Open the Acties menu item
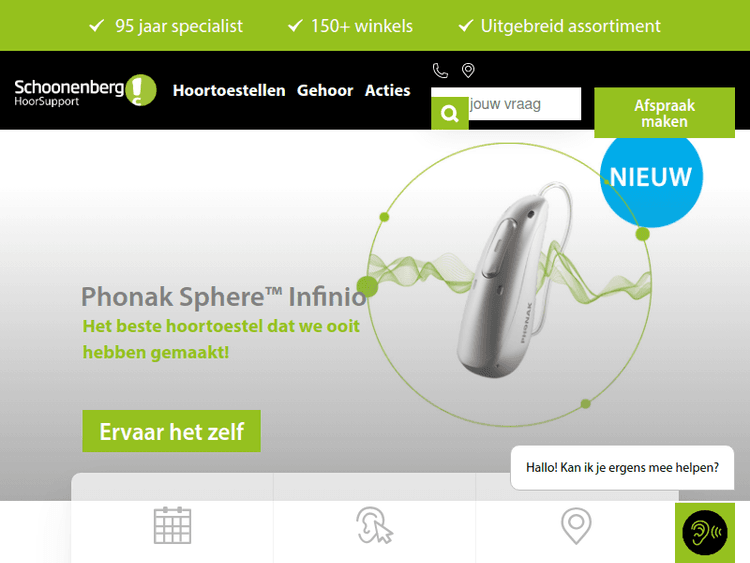Viewport: 750px width, 563px height. [387, 90]
